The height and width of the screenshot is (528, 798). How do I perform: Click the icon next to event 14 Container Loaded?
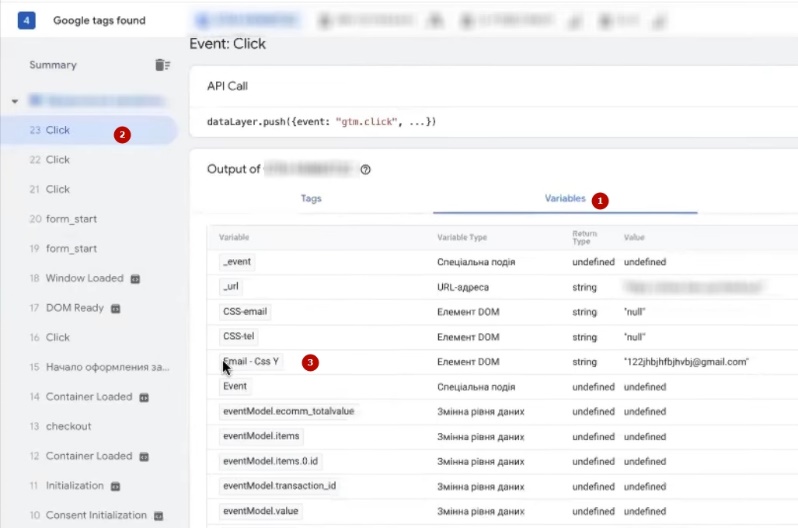point(143,397)
